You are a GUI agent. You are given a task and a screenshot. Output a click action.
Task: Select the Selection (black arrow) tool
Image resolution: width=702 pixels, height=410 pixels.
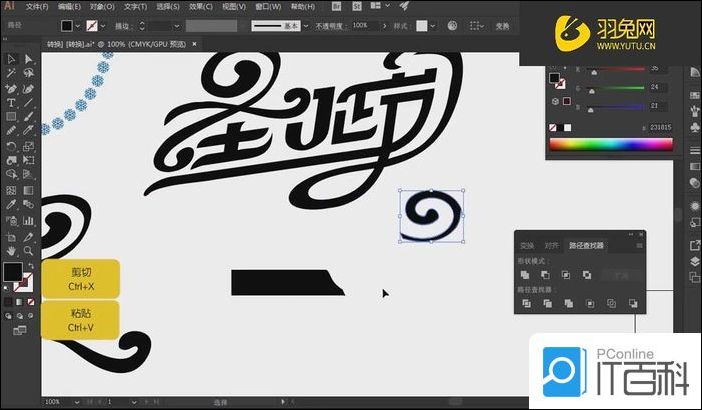[11, 60]
